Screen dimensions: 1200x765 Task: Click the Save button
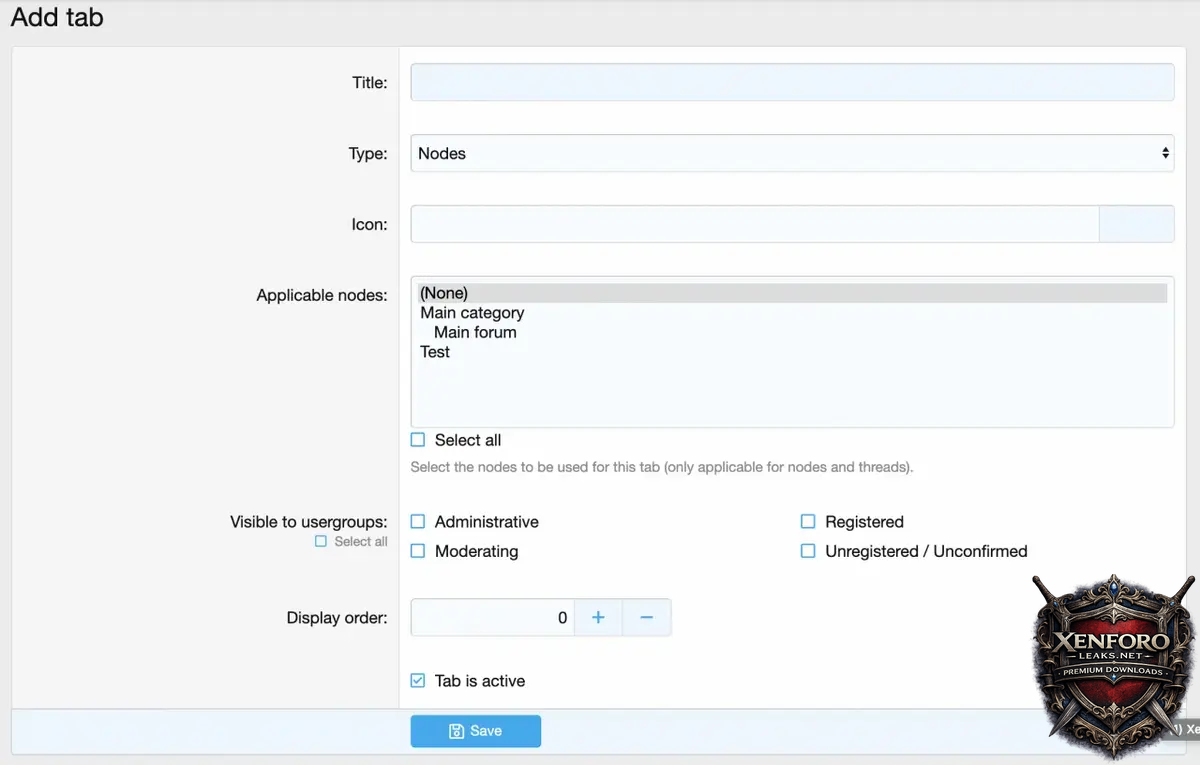point(475,731)
